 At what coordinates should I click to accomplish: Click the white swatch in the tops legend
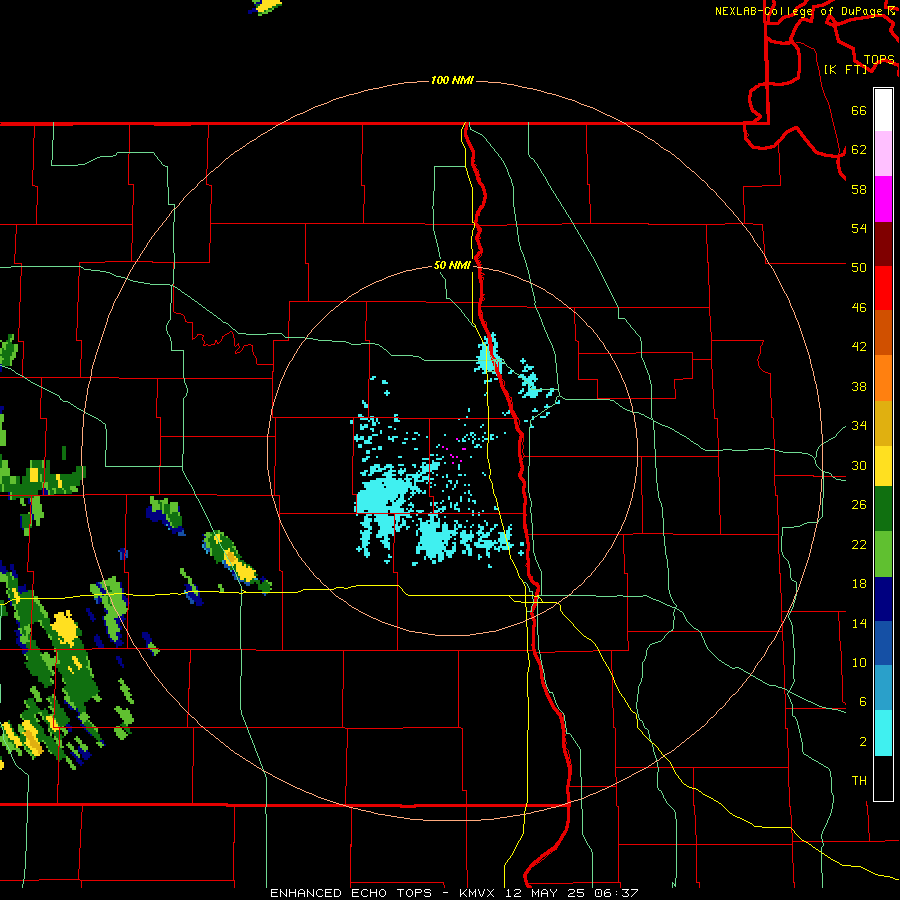point(883,110)
